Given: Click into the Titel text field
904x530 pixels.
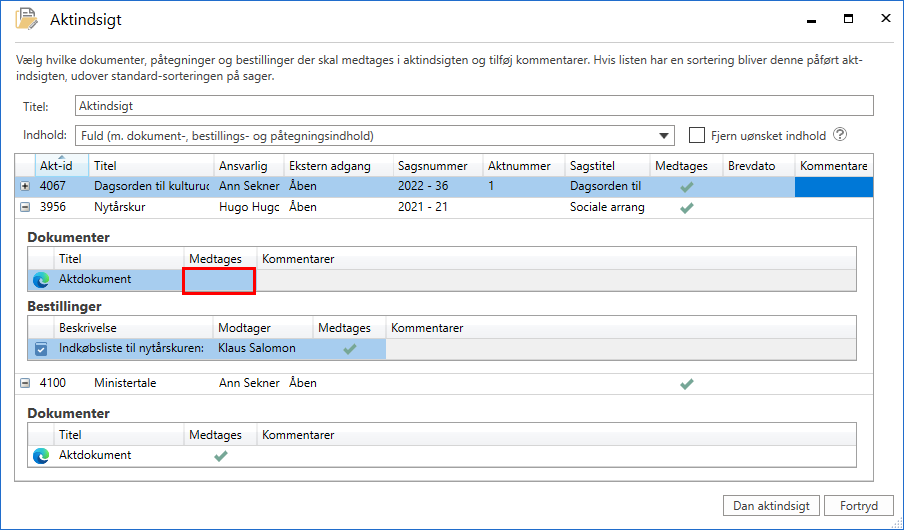Looking at the screenshot, I should coord(474,106).
